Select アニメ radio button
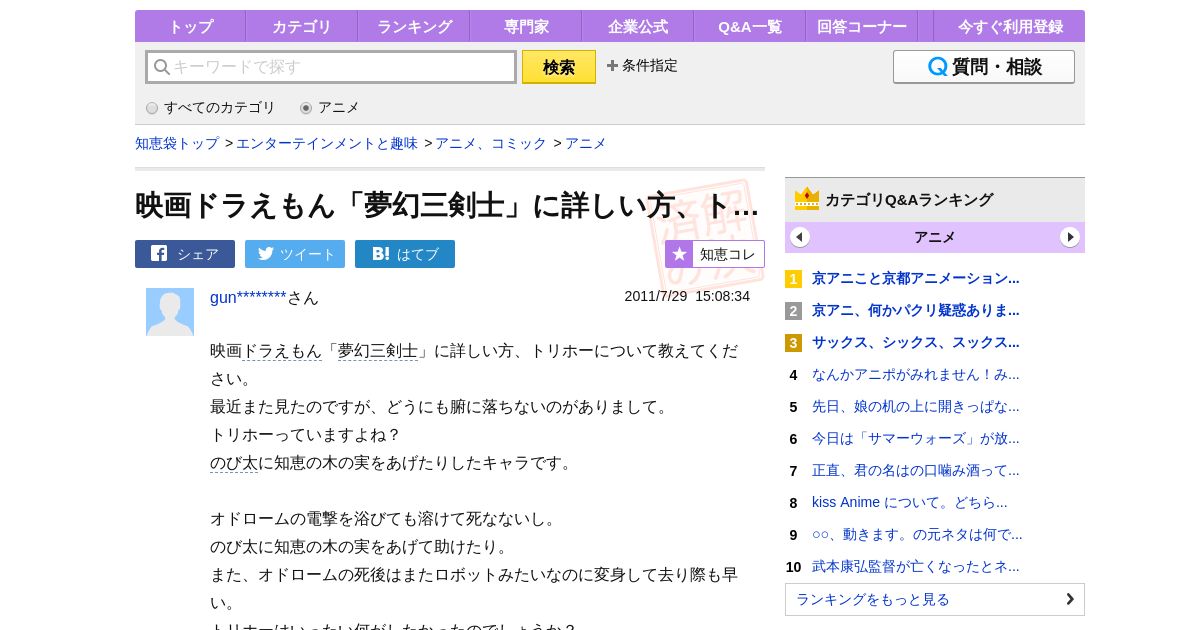 [x=306, y=108]
